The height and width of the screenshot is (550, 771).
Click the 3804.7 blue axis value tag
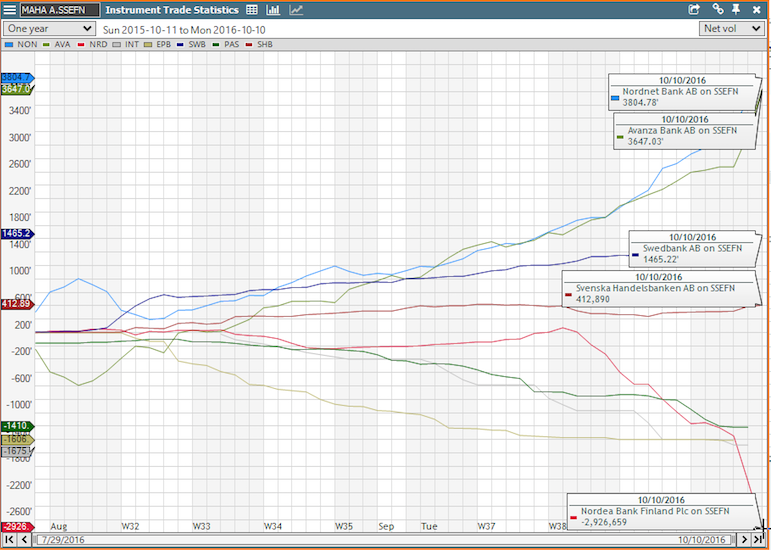point(17,77)
